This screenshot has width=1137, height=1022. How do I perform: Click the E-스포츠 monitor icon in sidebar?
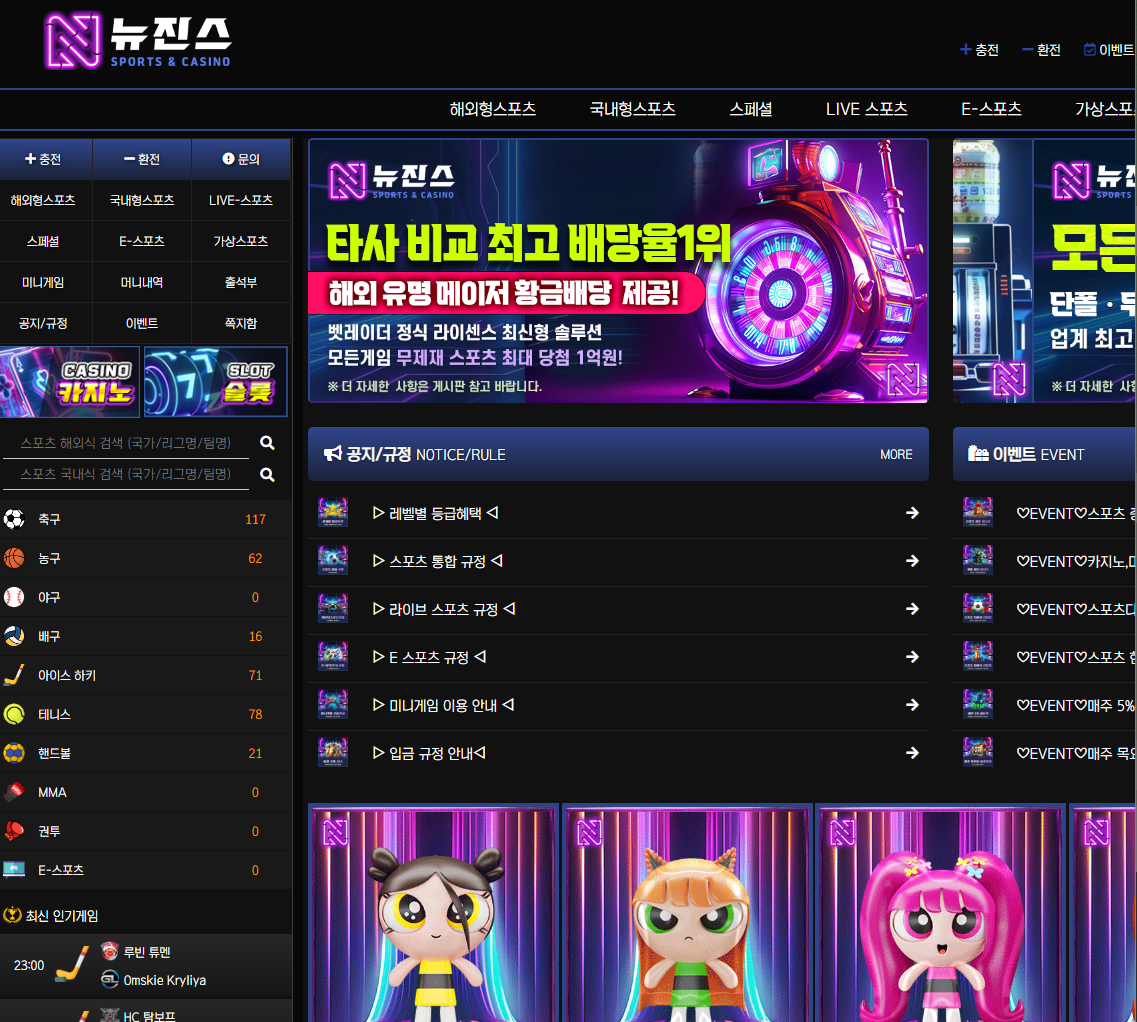14,870
